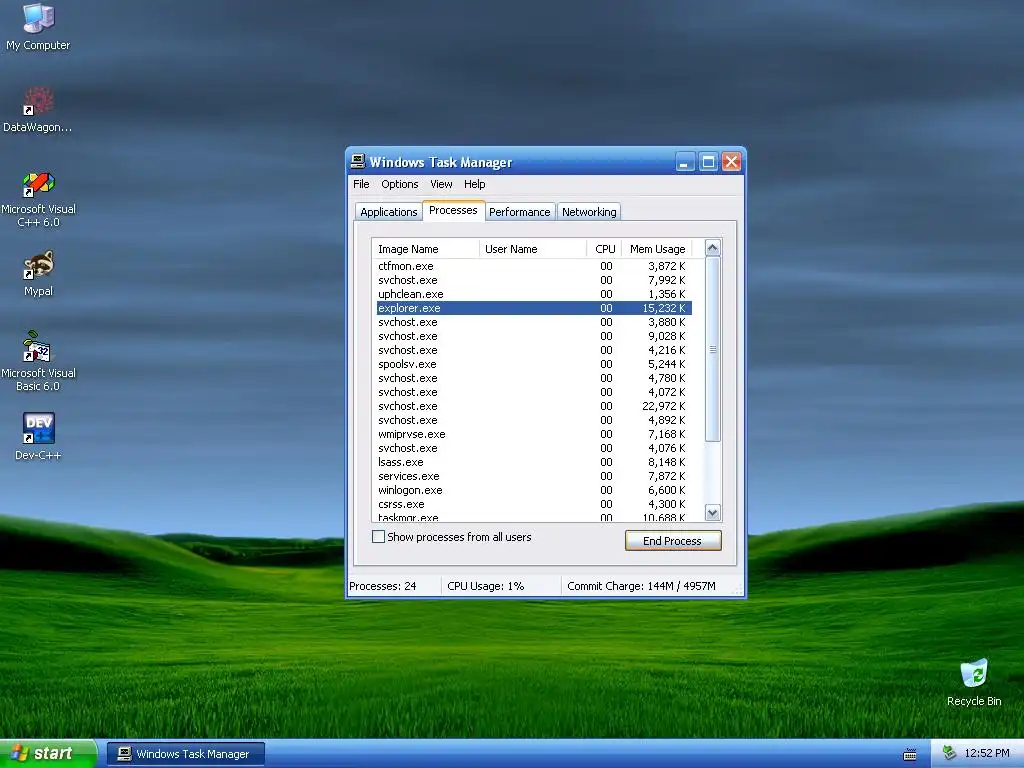Select the explorer.exe process row
The width and height of the screenshot is (1024, 768).
pos(534,308)
